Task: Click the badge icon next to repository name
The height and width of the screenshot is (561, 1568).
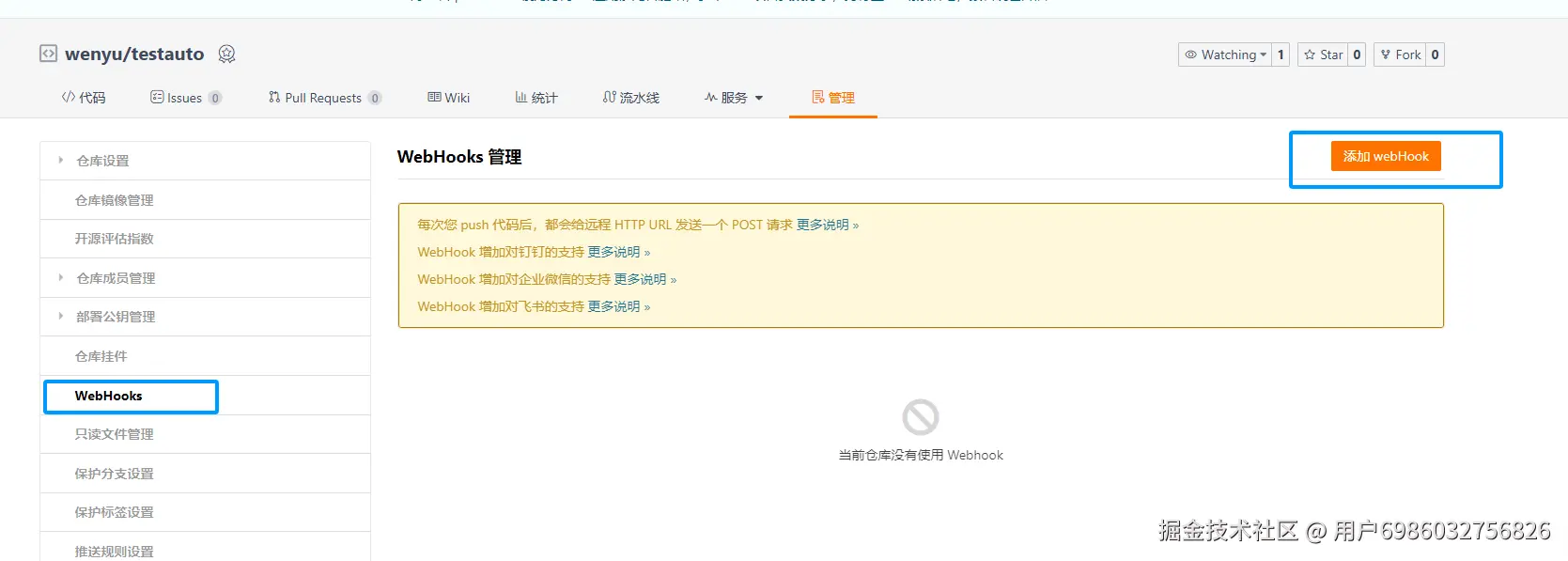Action: click(226, 54)
